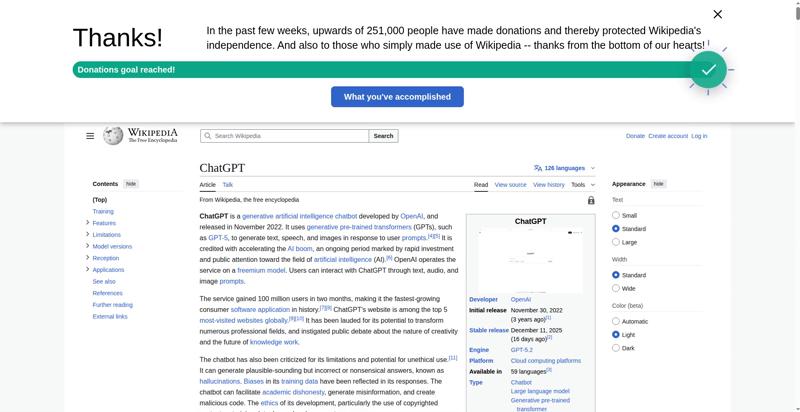
Task: Click the Wikipedia globe logo
Action: click(x=113, y=136)
